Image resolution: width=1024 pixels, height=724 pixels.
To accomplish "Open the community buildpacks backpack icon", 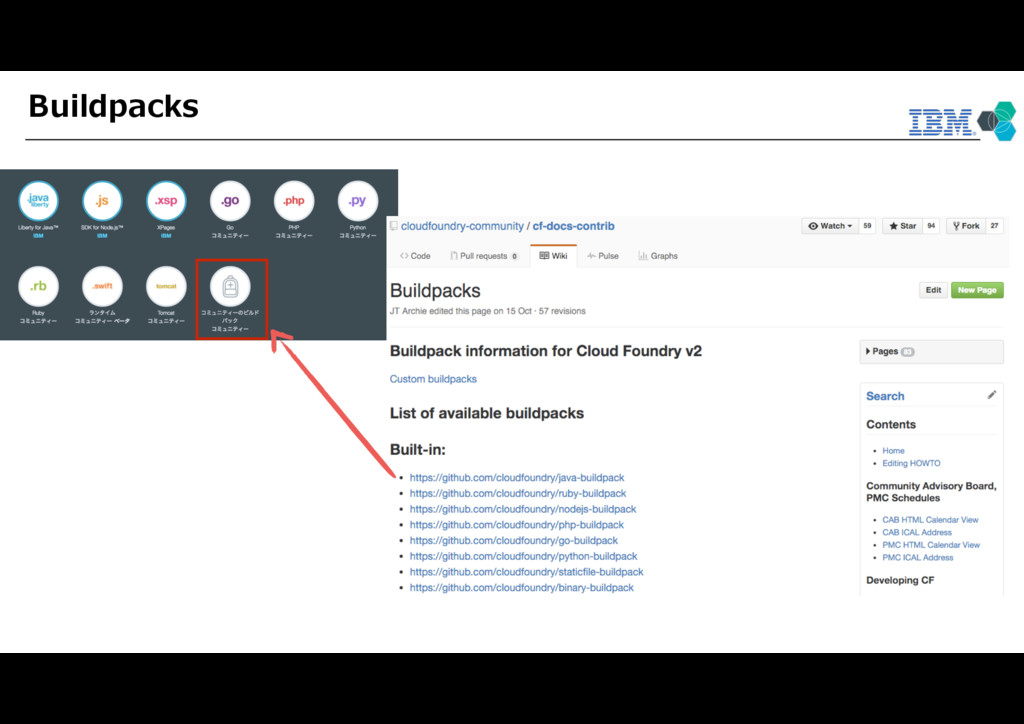I will (230, 286).
